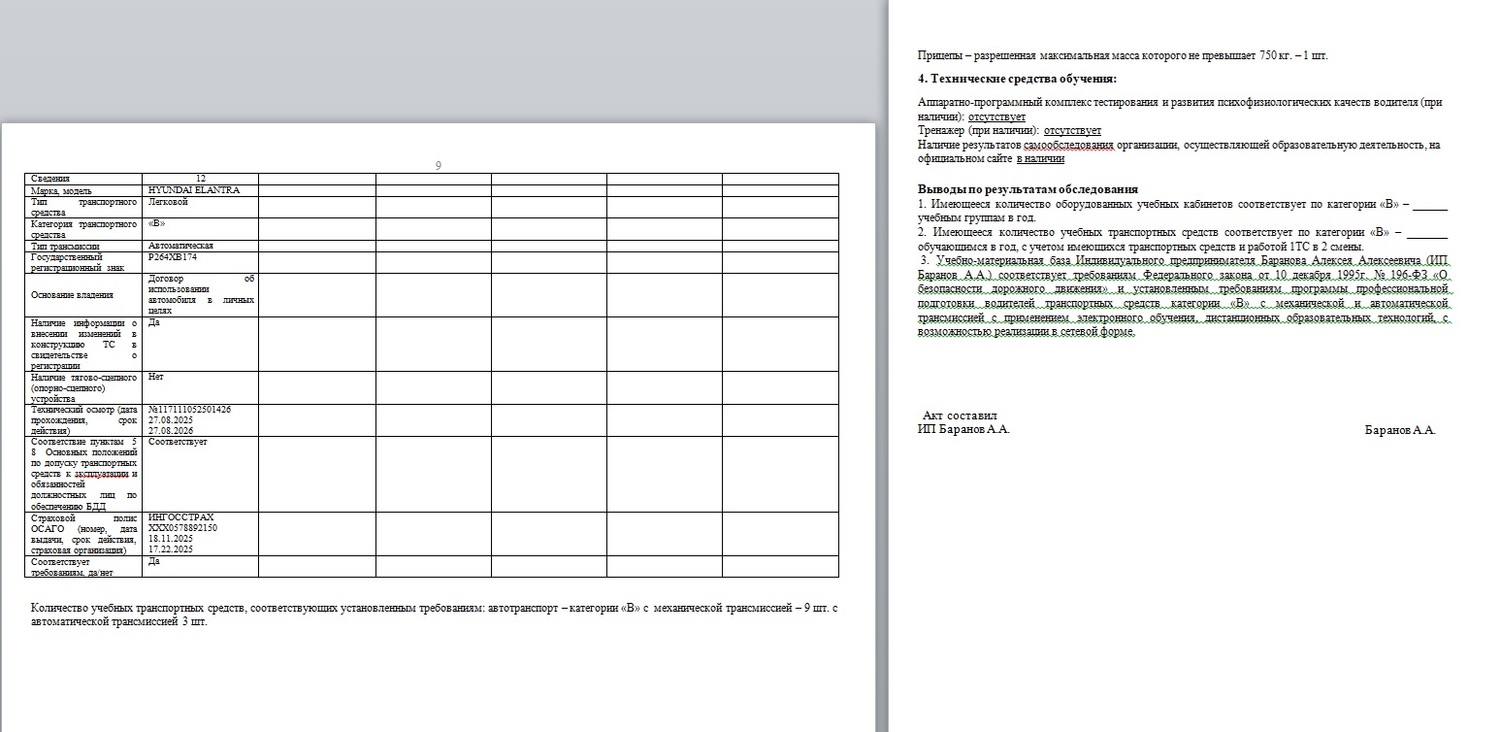Click the HYUNDAI ELANTRA table cell
Image resolution: width=1500 pixels, height=732 pixels.
tap(193, 190)
